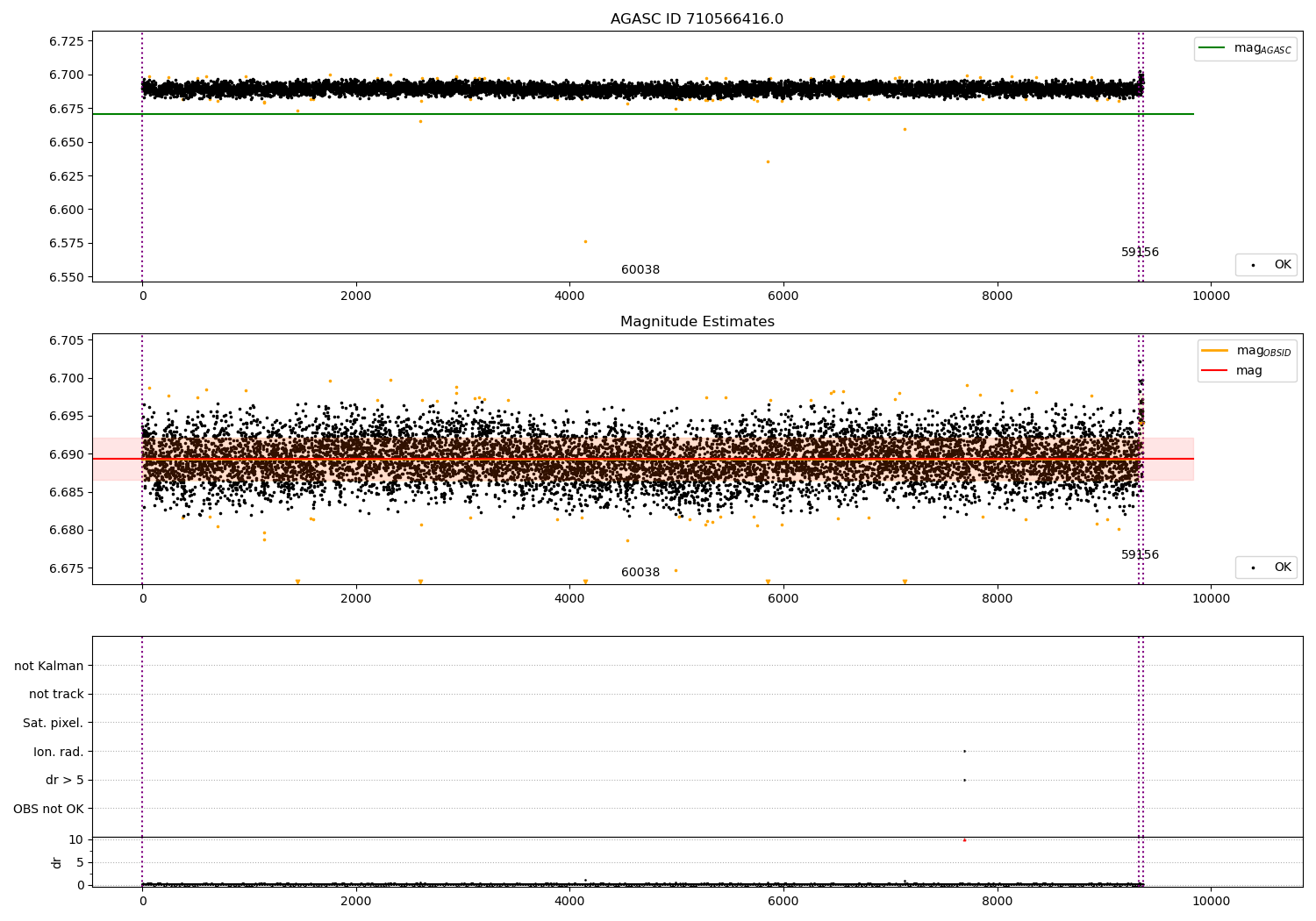This screenshot has width=1316, height=921.
Task: Click the orange outlier near 6.660 magnitude
Action: (905, 130)
